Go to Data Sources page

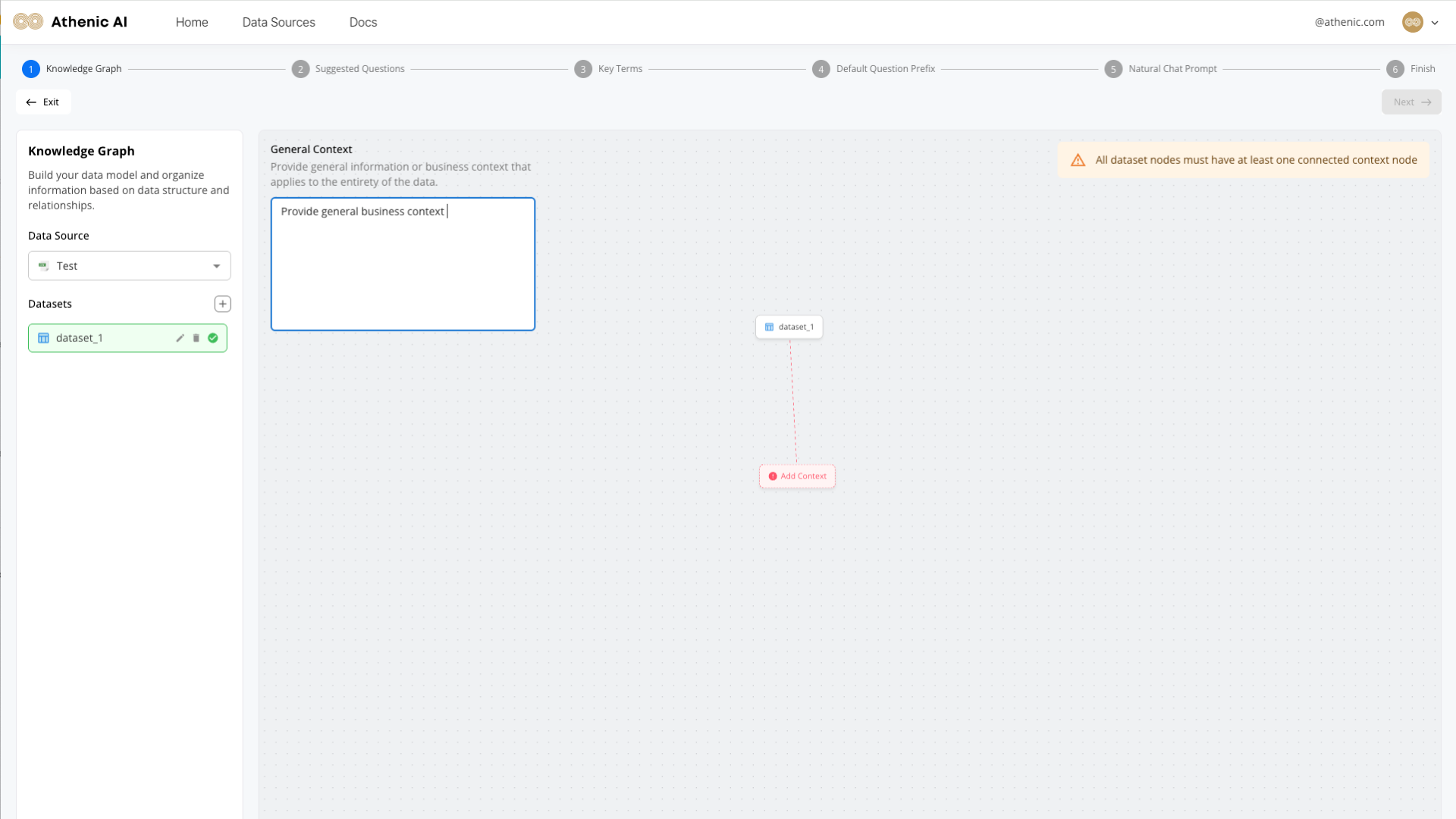278,22
